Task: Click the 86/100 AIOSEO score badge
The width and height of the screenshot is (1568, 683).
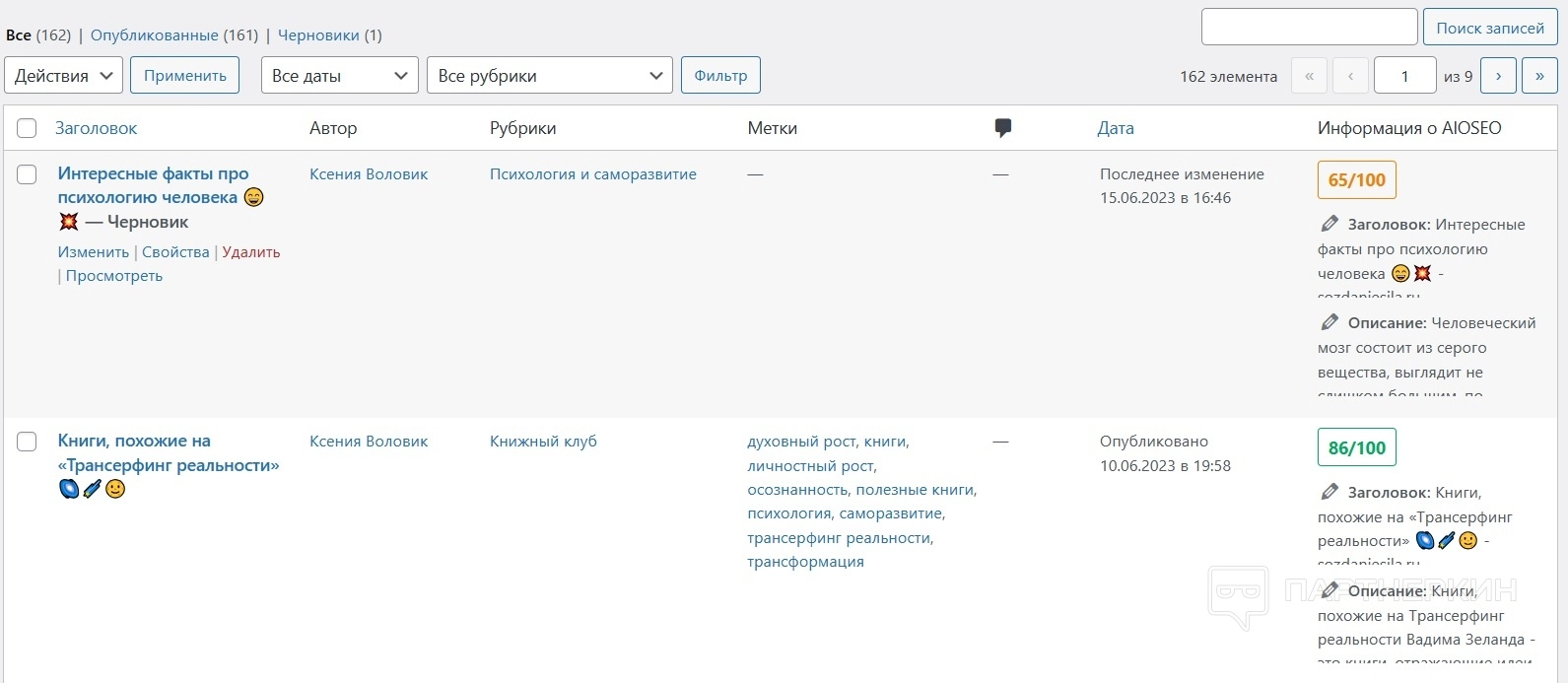Action: (x=1356, y=447)
